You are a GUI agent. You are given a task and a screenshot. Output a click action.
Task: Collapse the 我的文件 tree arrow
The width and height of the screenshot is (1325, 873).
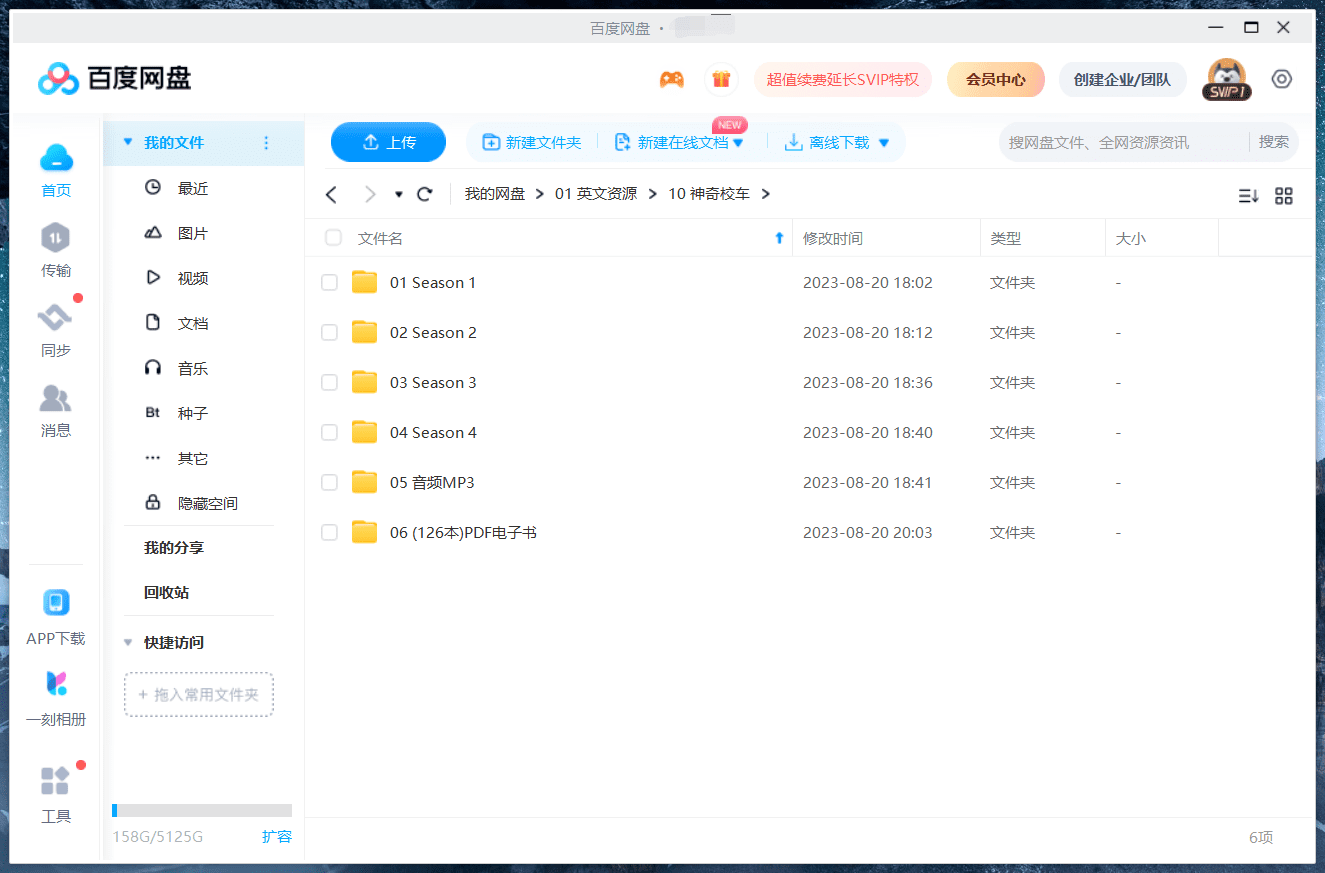[127, 143]
